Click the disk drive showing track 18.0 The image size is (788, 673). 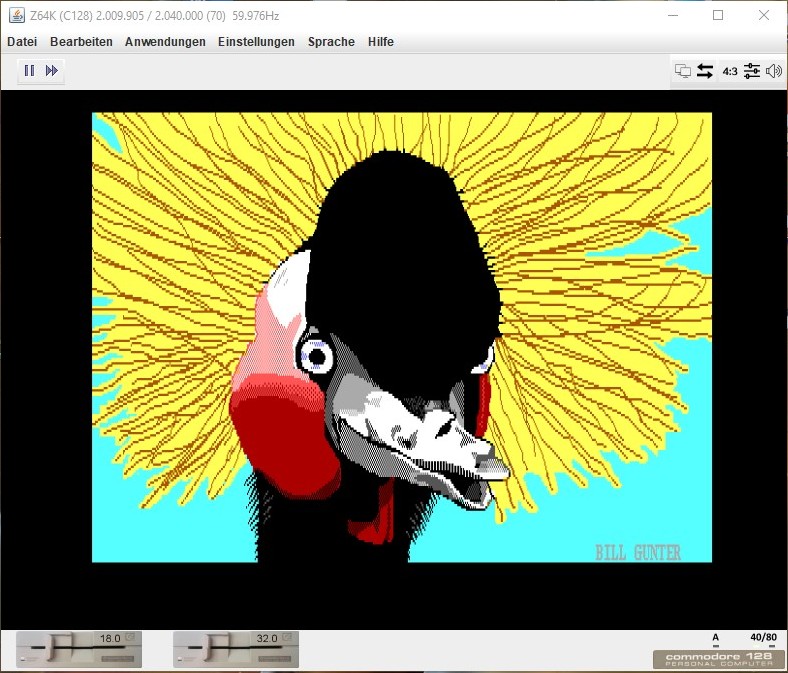tap(79, 649)
